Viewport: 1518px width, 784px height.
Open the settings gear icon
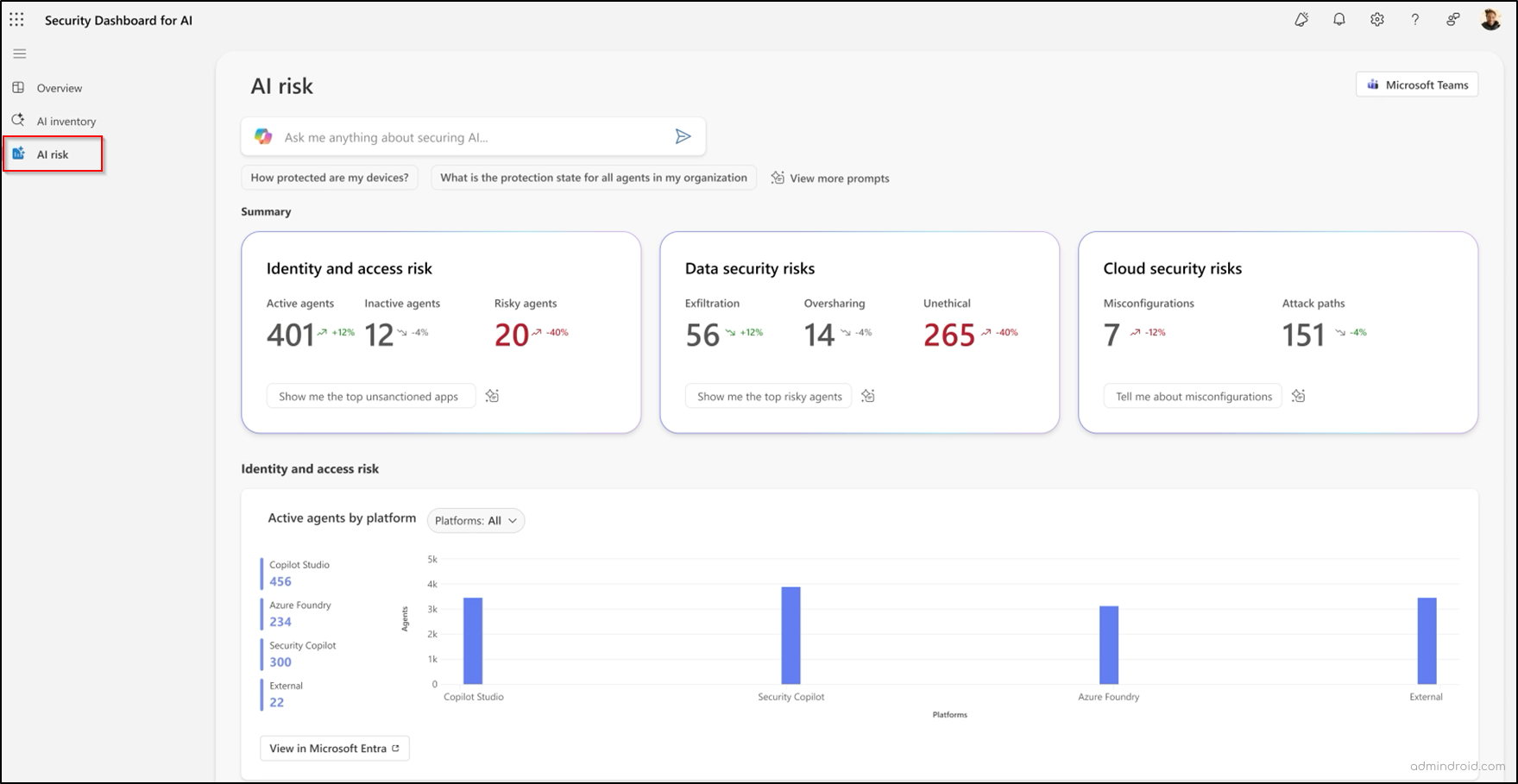[x=1376, y=19]
